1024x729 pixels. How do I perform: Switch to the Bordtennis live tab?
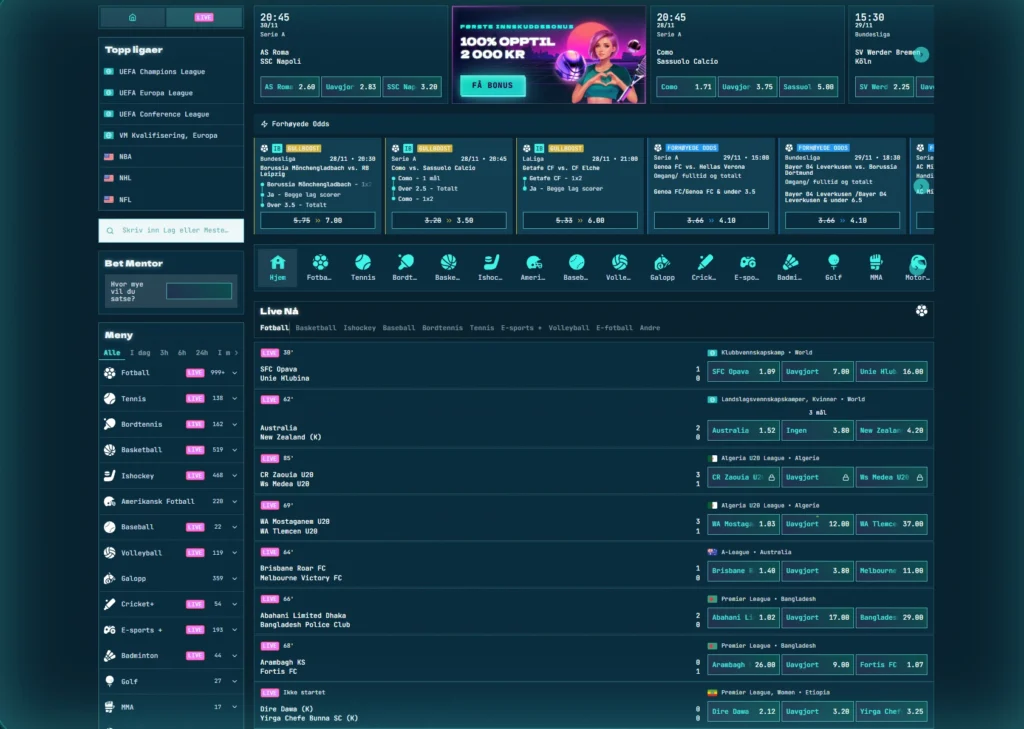[442, 328]
